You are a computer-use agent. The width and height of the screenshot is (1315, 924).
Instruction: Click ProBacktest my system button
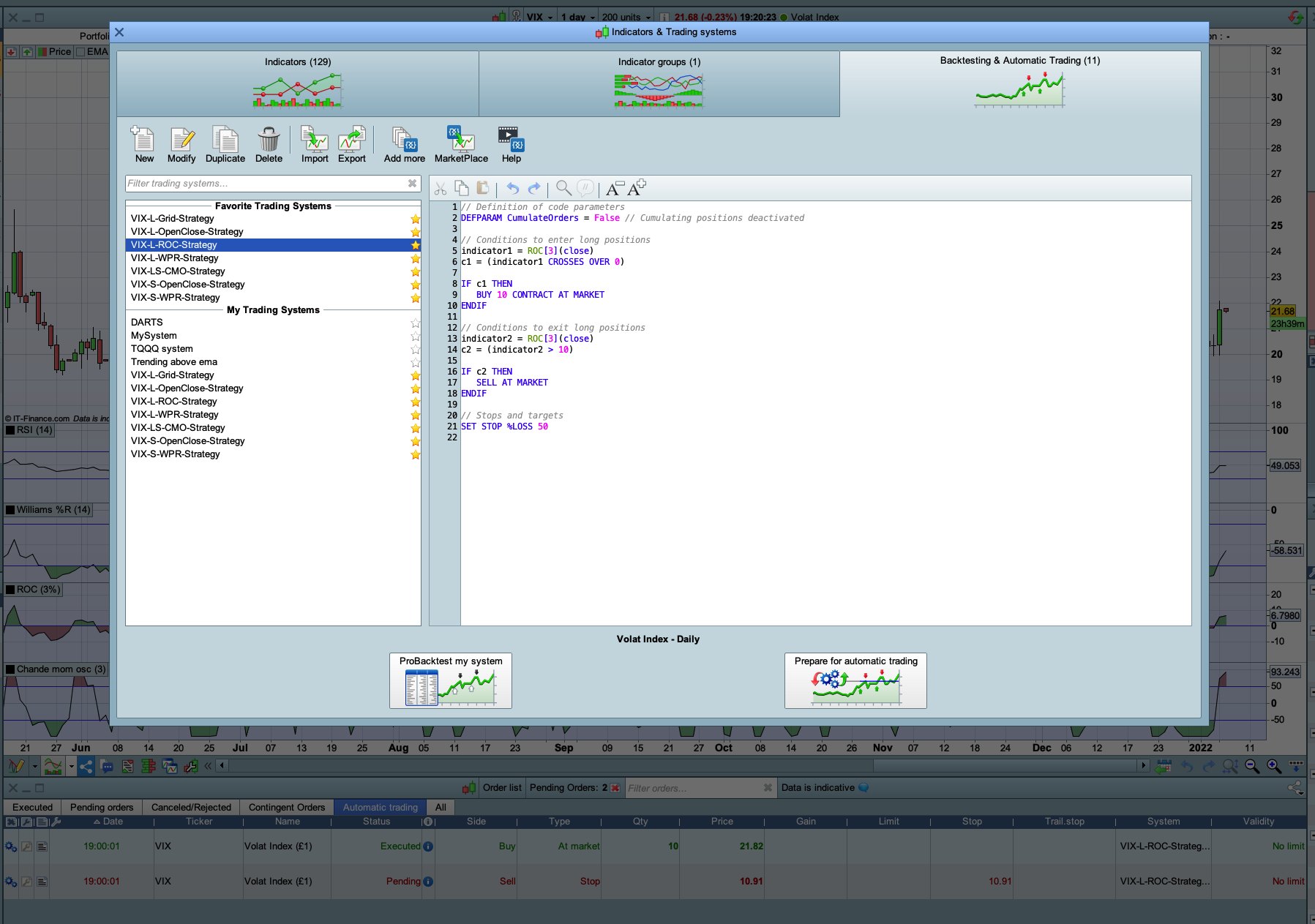(450, 680)
